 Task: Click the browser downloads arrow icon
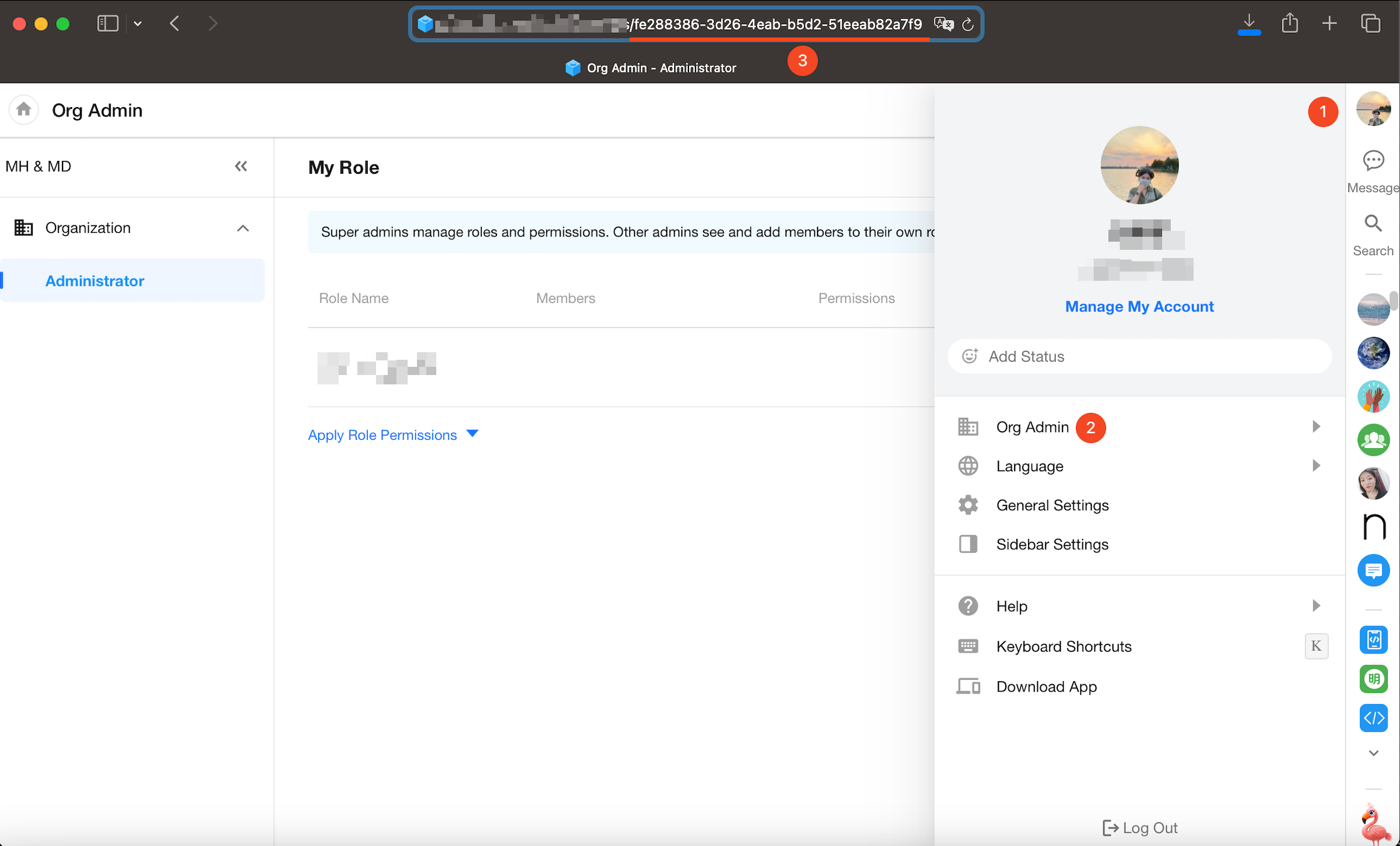[1249, 23]
